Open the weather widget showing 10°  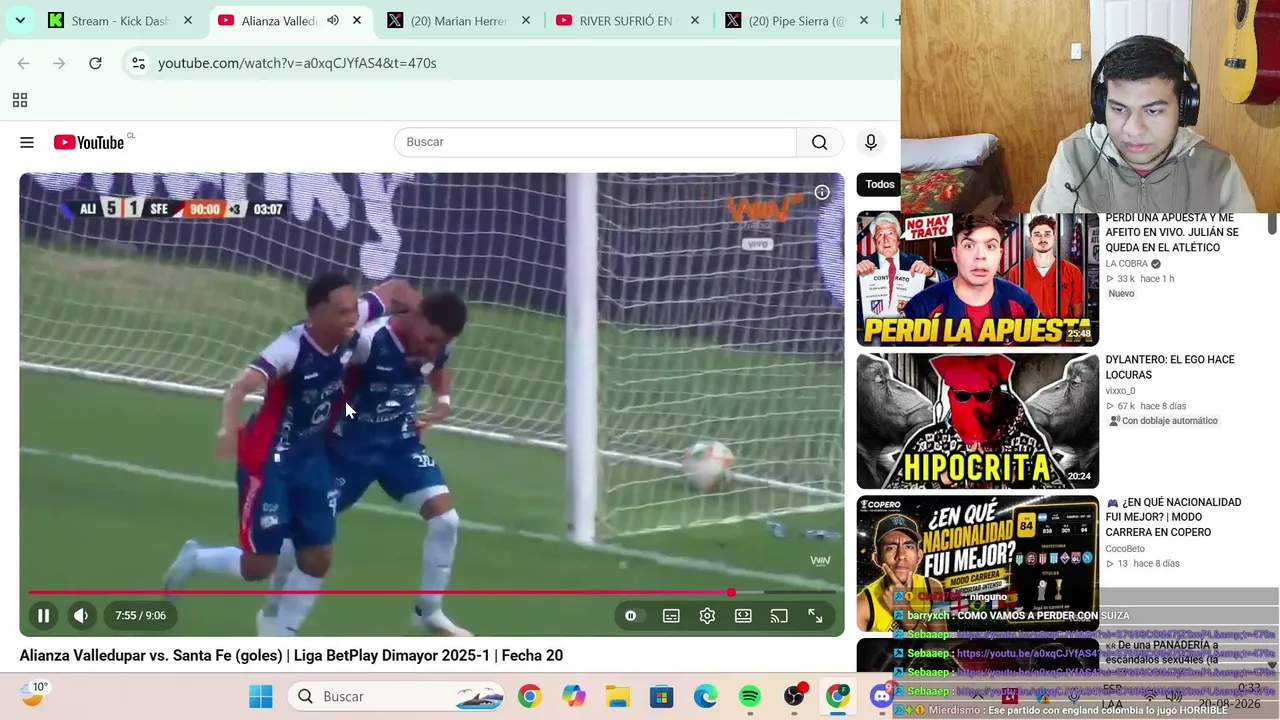point(34,693)
